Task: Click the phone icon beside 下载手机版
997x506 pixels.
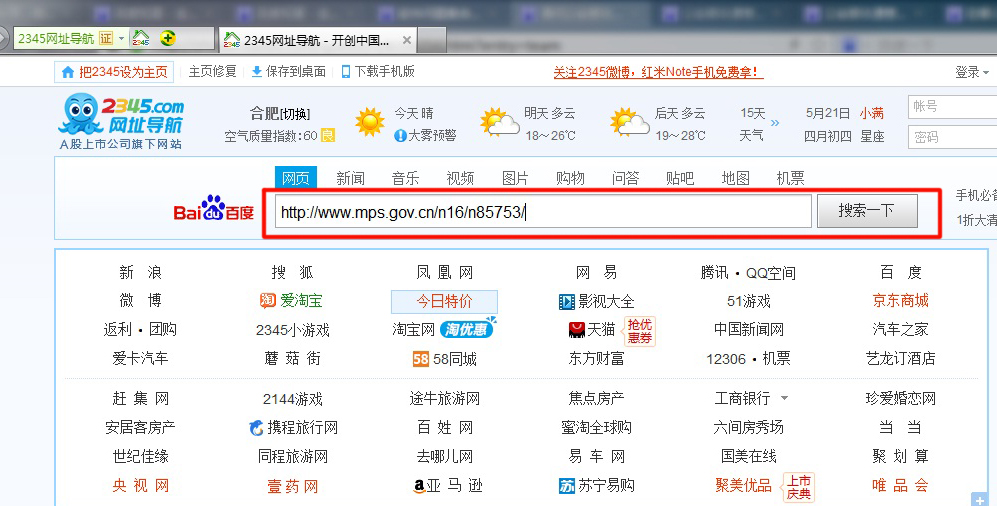Action: click(346, 72)
